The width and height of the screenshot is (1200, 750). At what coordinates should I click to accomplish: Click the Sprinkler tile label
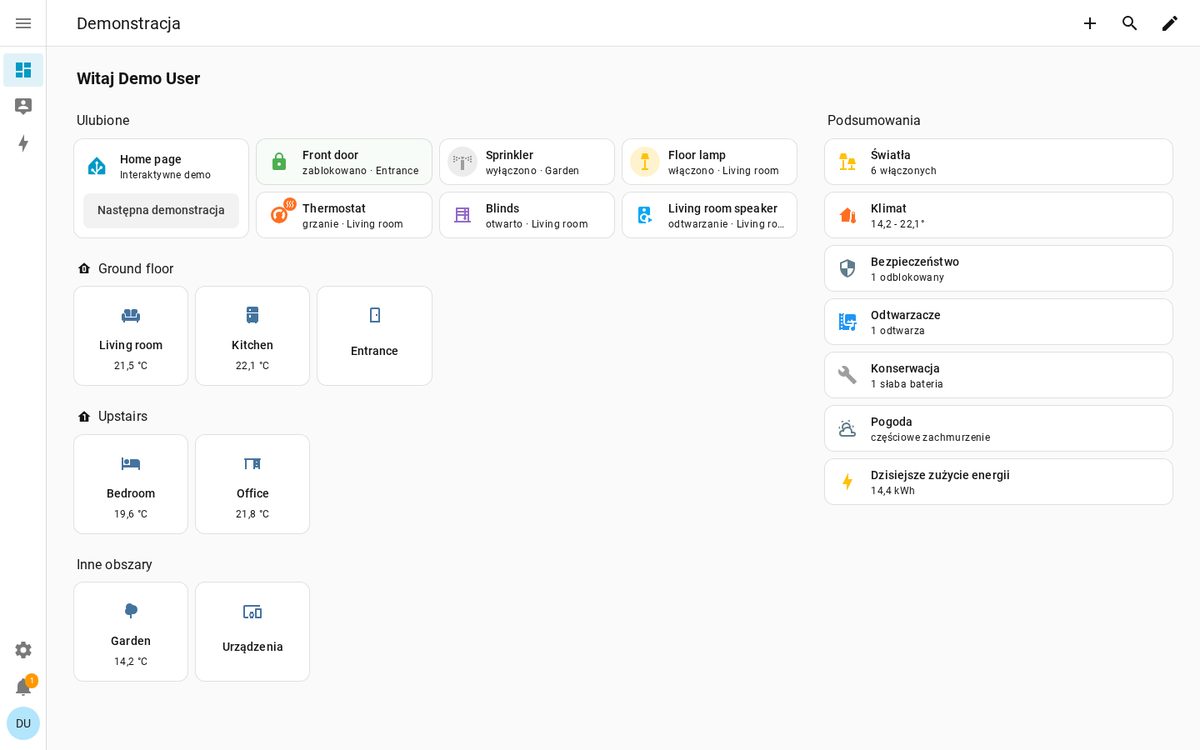click(510, 155)
